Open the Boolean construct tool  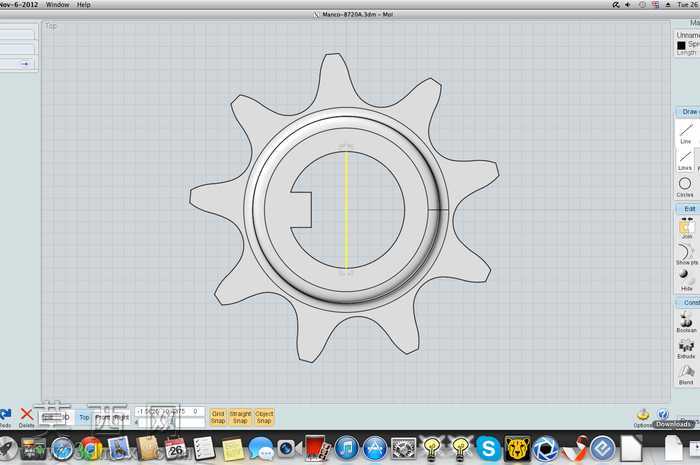pos(686,322)
